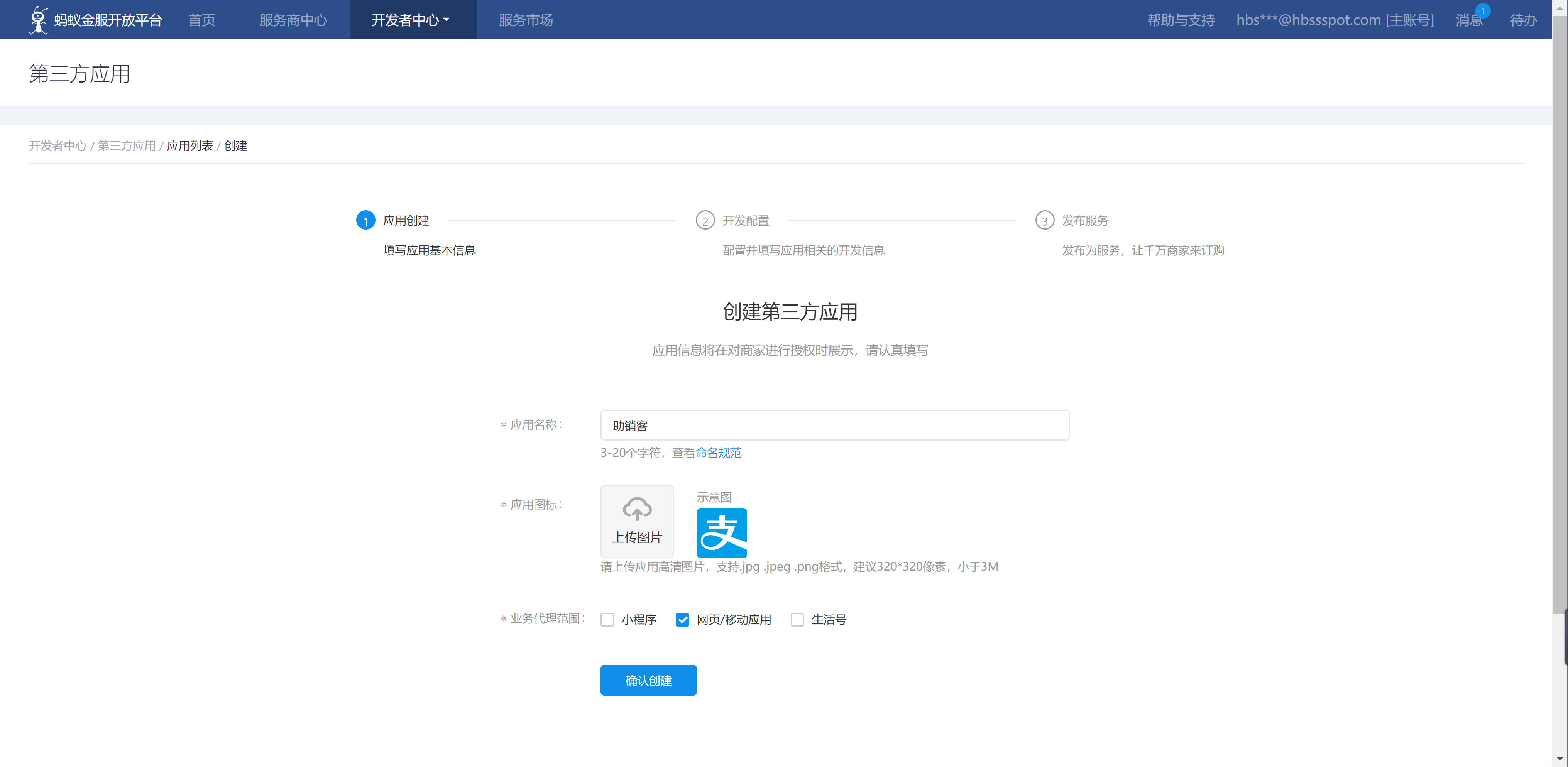The height and width of the screenshot is (767, 1568).
Task: Click the message notification badge
Action: [1483, 11]
